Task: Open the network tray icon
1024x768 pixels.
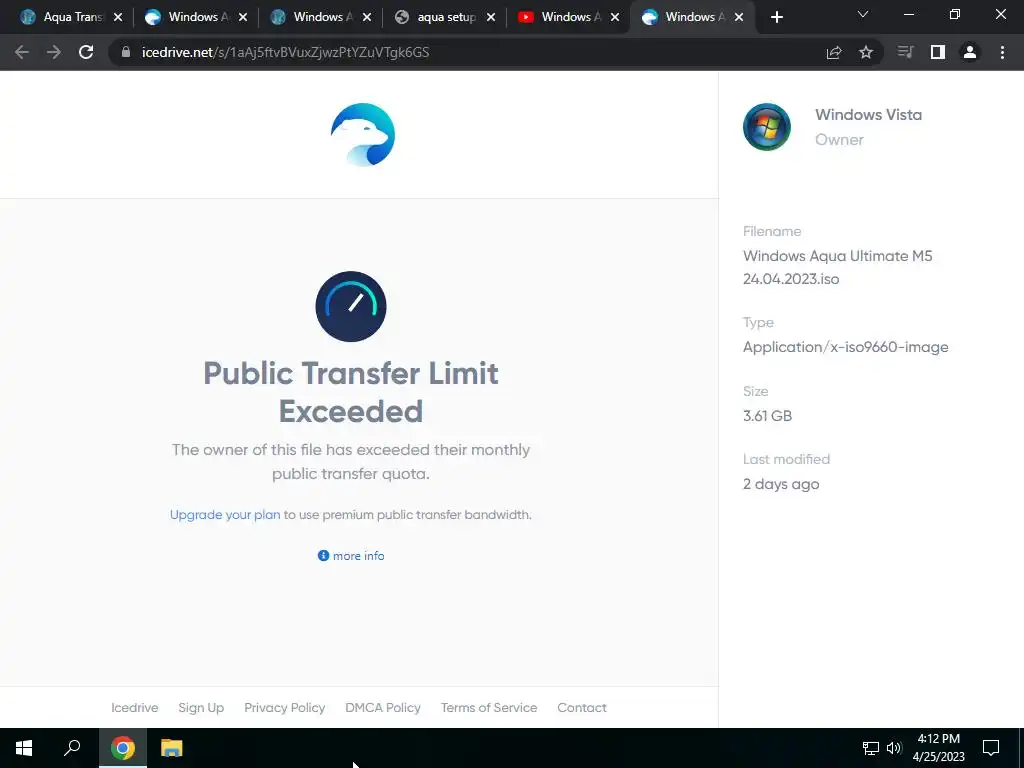Action: pyautogui.click(x=871, y=748)
